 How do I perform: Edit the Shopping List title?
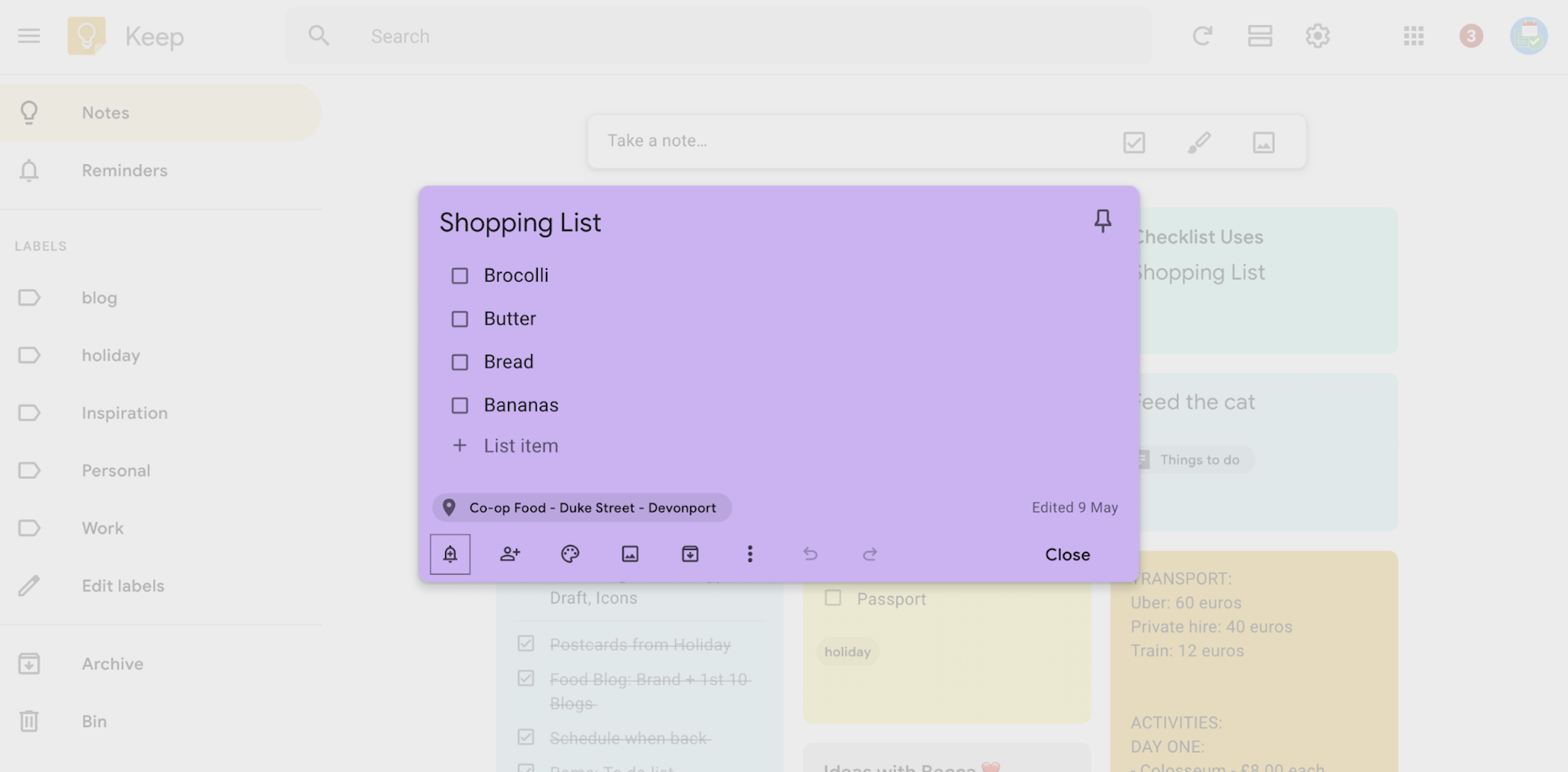520,223
